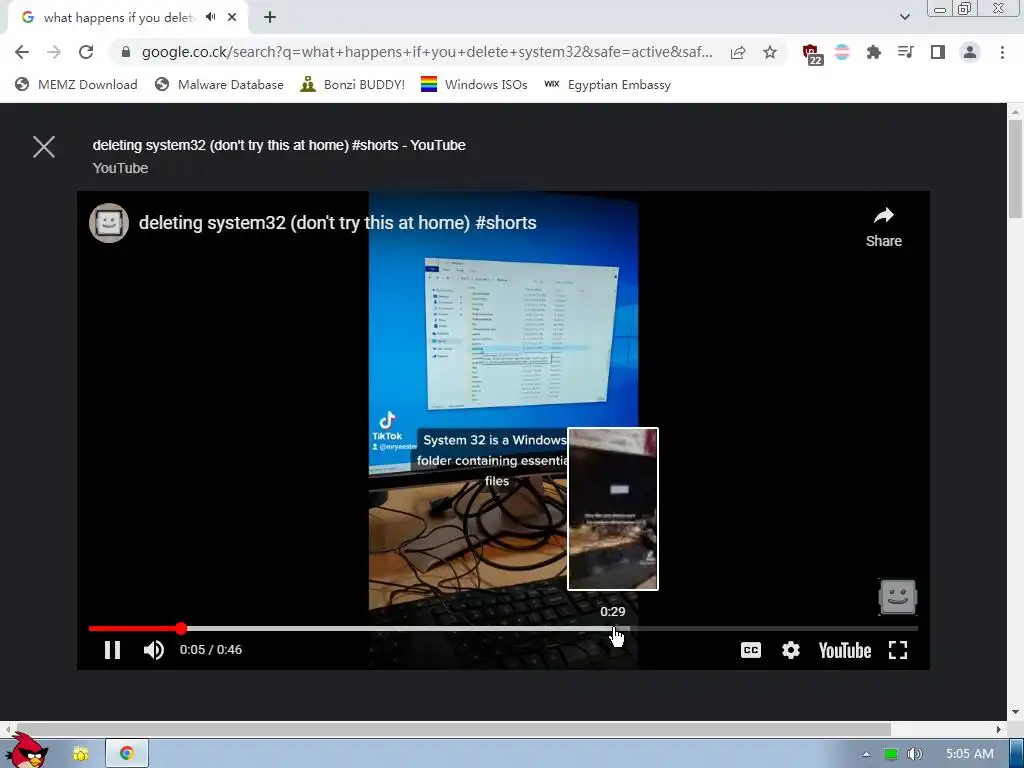The image size is (1024, 768).
Task: Share this page via address bar icon
Action: point(738,52)
